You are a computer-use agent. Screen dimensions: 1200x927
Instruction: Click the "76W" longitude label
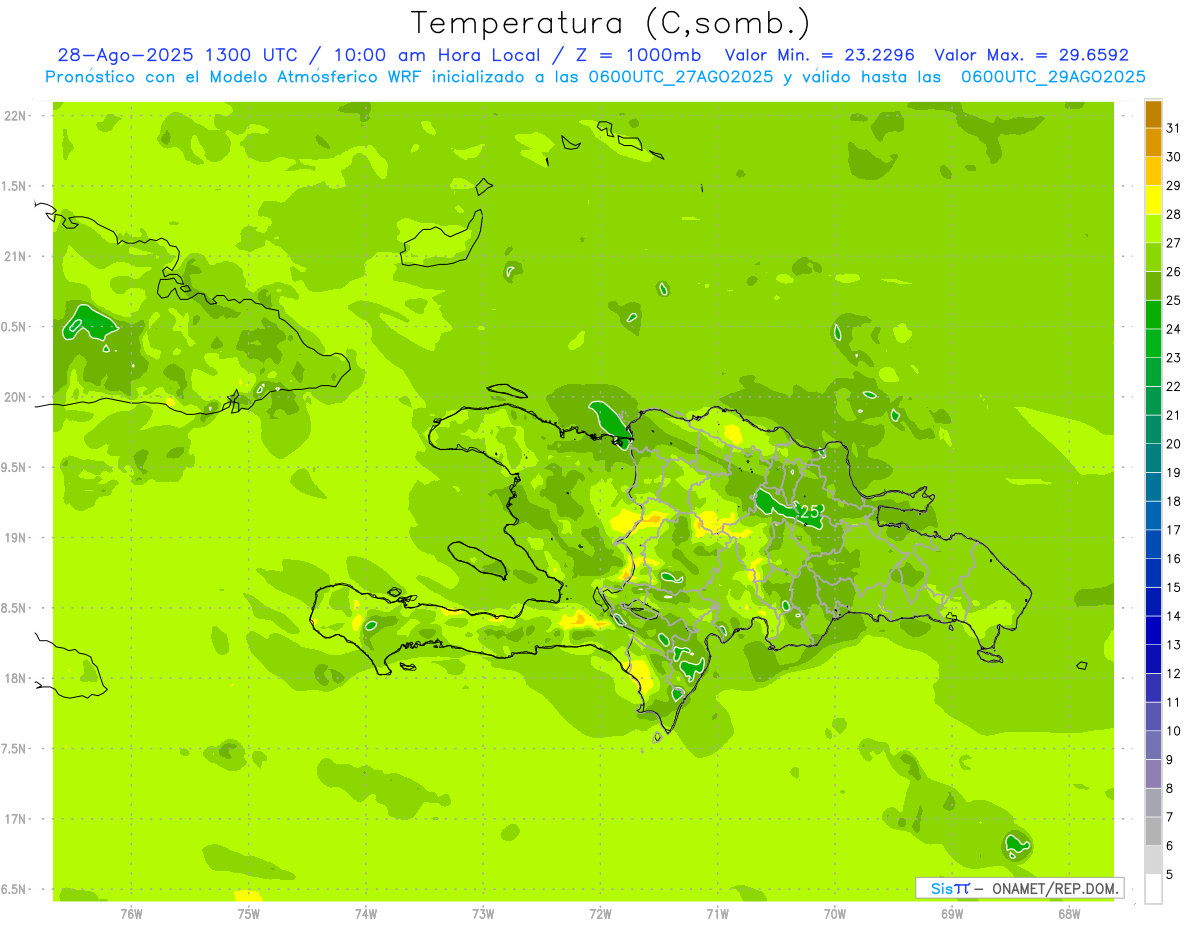click(131, 914)
